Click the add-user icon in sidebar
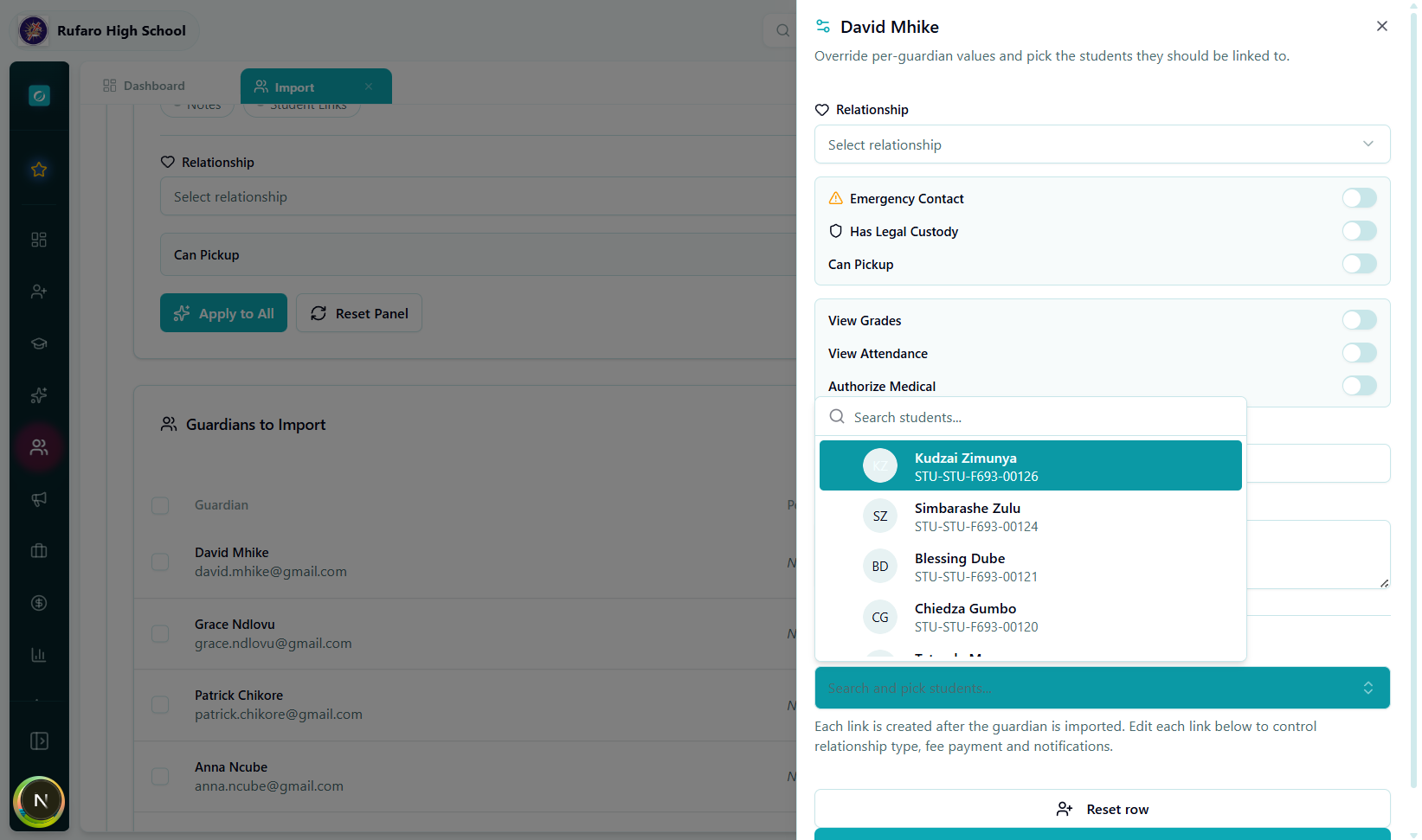1422x840 pixels. [x=39, y=292]
